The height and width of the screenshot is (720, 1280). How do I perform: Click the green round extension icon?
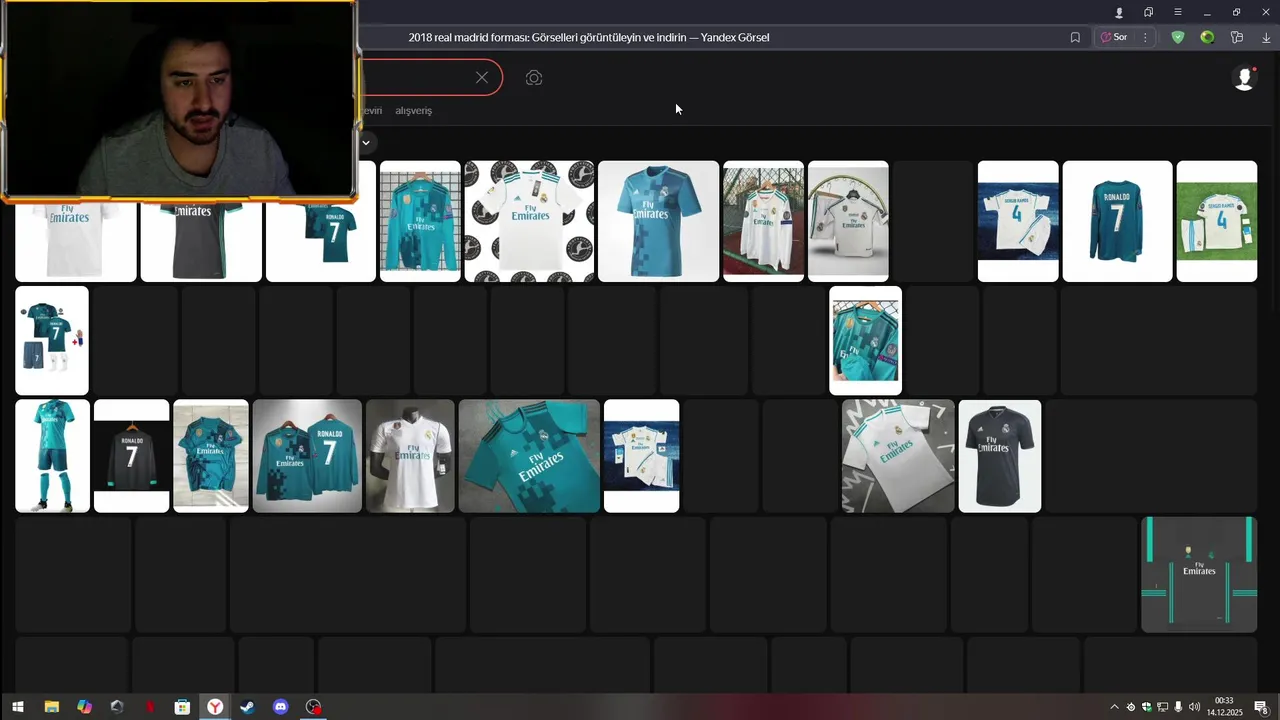[1207, 37]
